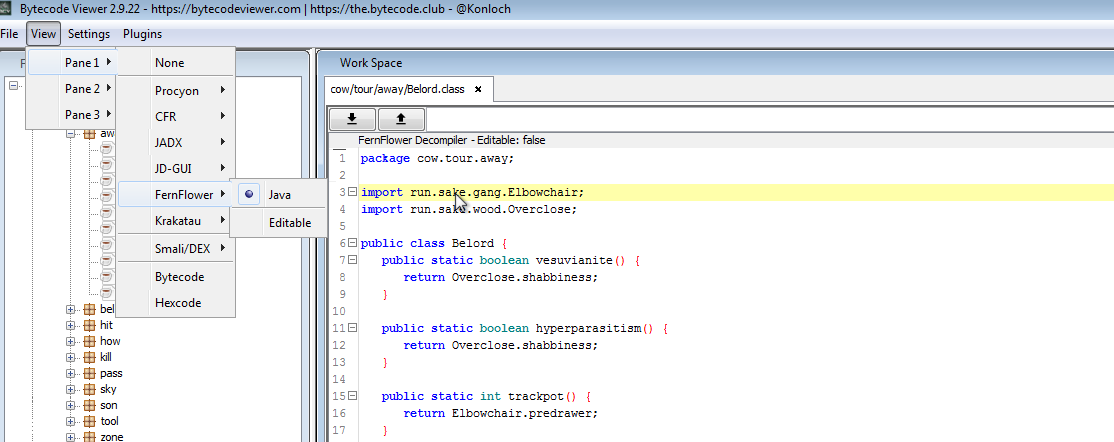Choose None for Pane 1
This screenshot has width=1114, height=442.
175,63
